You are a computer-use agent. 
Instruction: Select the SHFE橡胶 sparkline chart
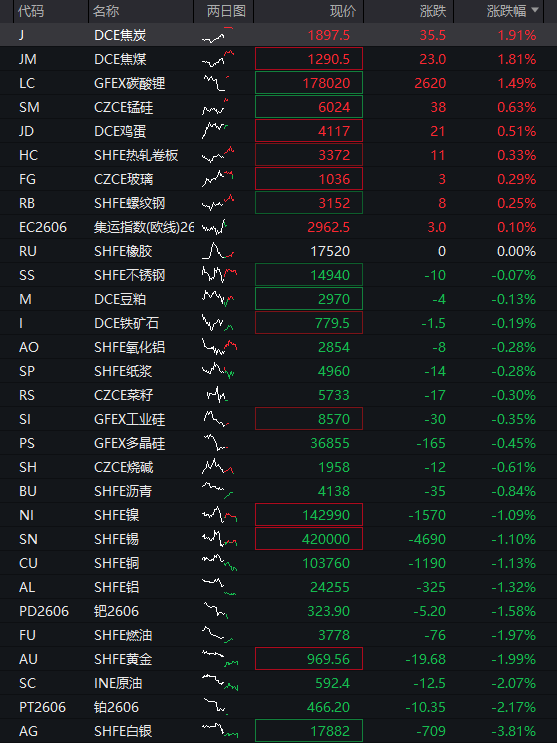point(218,251)
